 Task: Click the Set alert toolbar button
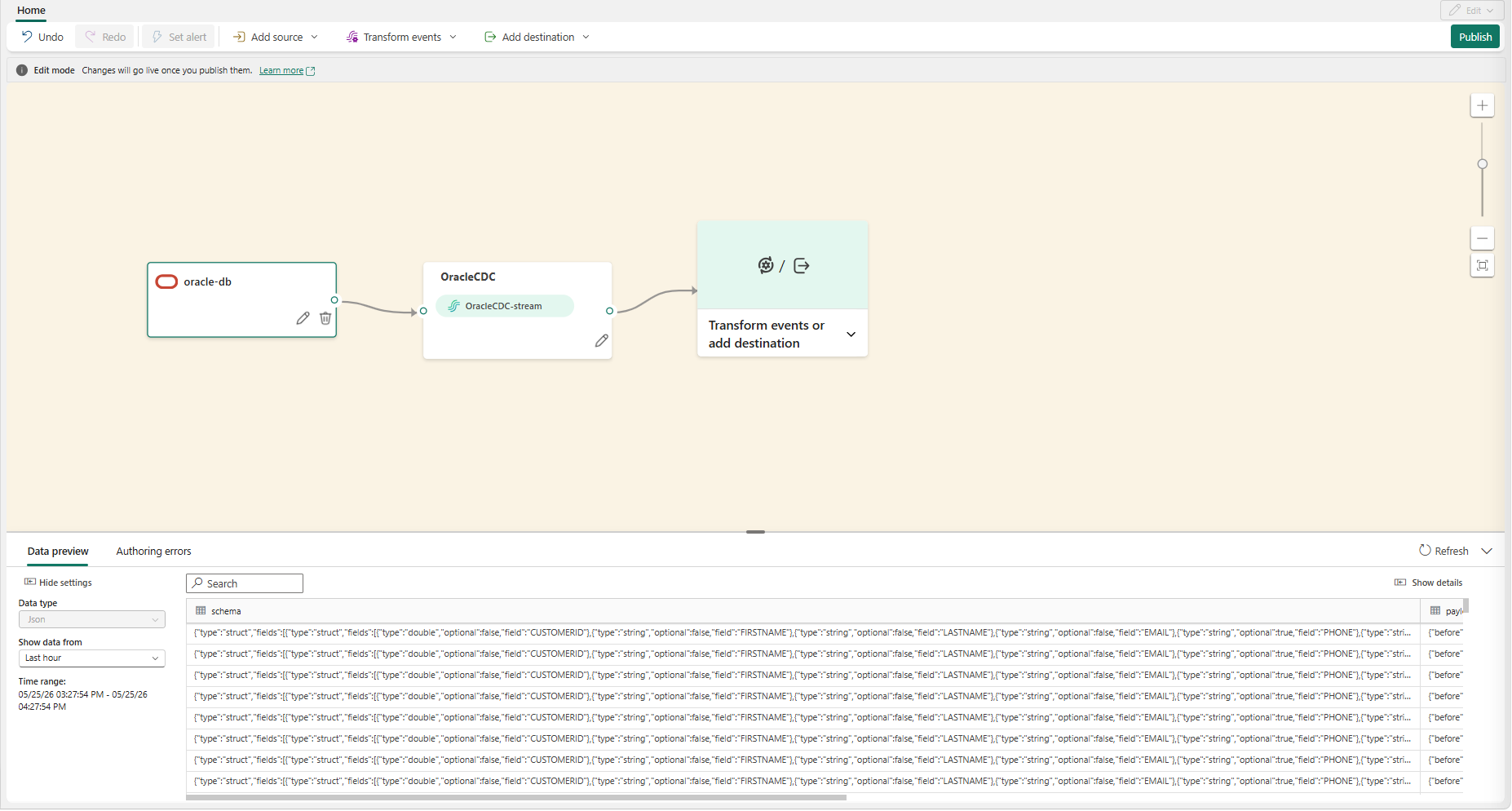coord(179,37)
